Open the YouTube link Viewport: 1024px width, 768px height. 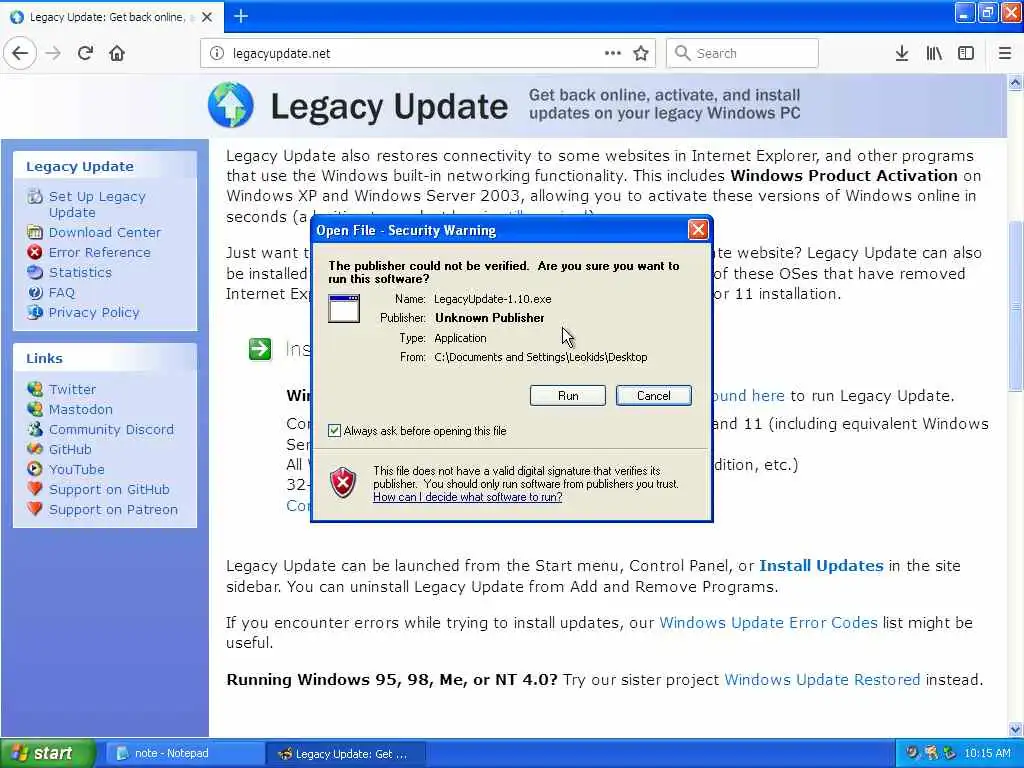coord(76,470)
